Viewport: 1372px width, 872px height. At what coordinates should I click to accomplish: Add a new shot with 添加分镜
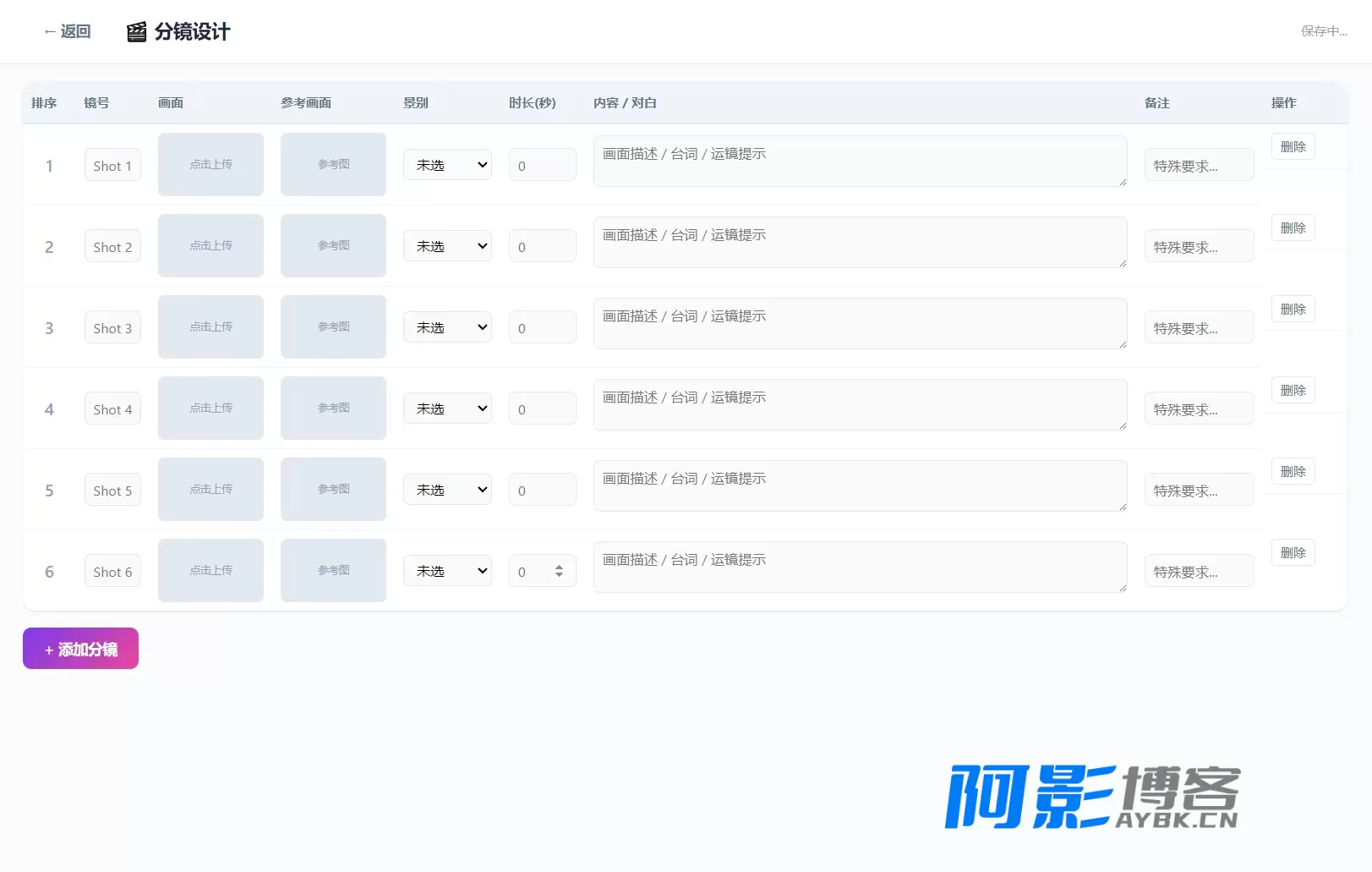(80, 648)
